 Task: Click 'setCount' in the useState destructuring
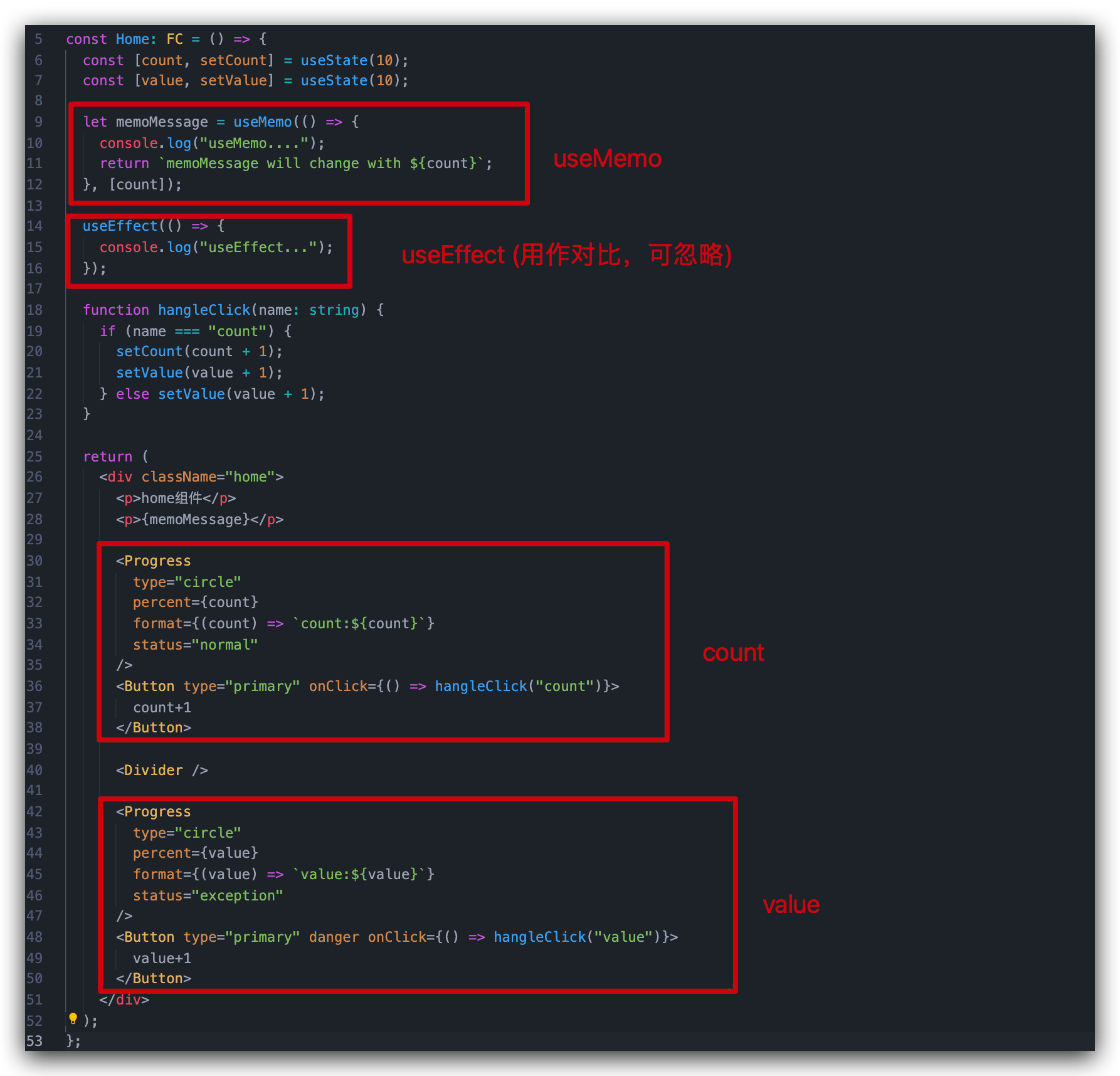tap(233, 61)
